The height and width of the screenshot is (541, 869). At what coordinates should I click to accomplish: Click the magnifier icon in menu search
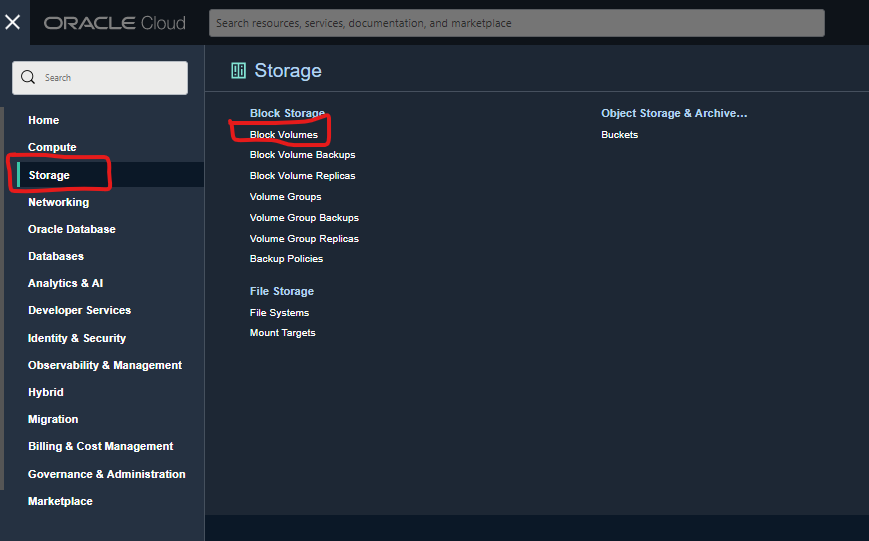point(28,77)
